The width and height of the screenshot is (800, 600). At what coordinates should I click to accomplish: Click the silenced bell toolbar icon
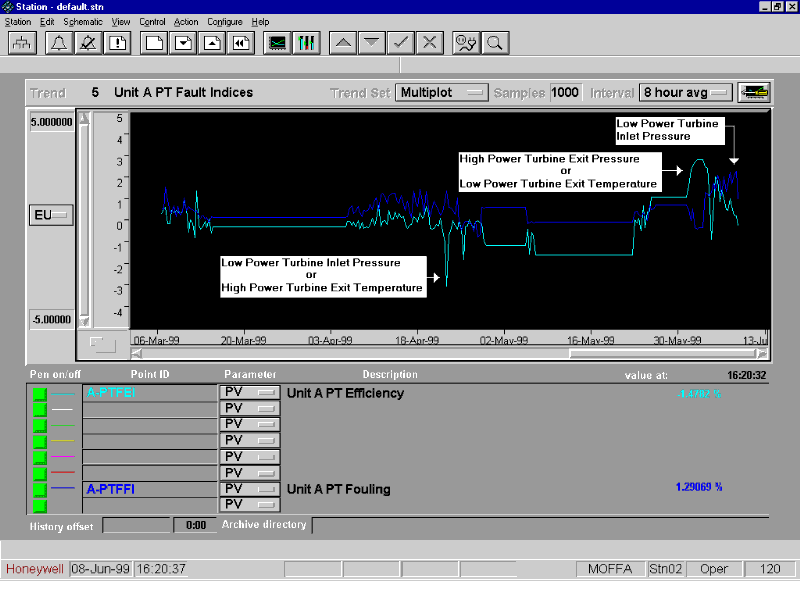(x=89, y=43)
